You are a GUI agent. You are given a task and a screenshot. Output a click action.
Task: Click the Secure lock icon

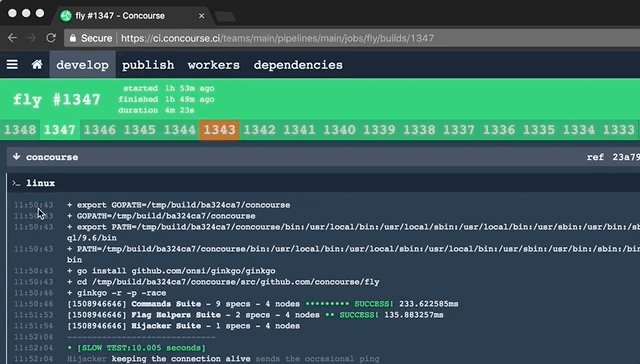click(73, 38)
